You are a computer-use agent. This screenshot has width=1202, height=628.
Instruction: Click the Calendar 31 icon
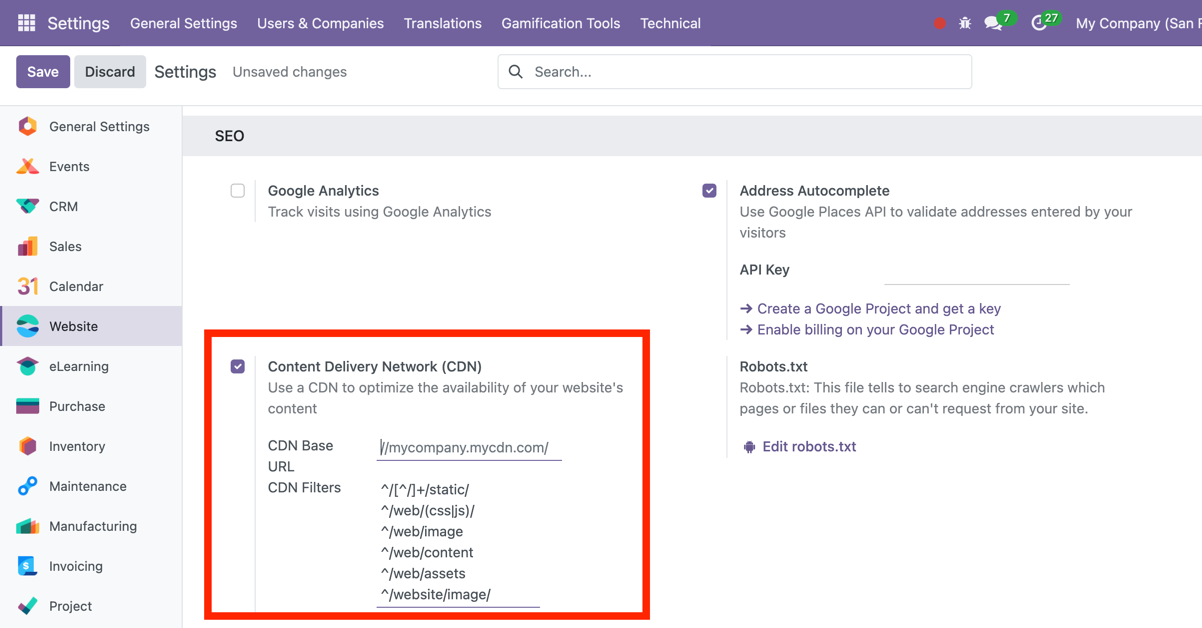tap(28, 286)
